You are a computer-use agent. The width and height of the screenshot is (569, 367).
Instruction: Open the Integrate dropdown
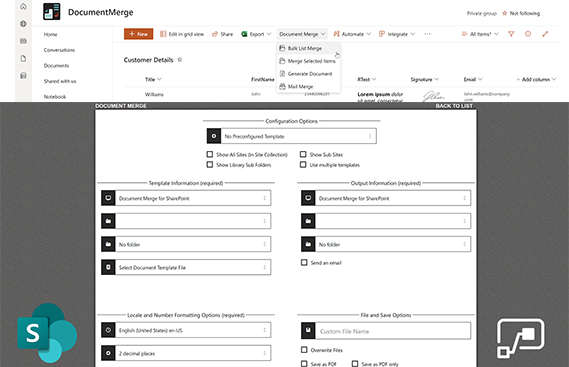[397, 34]
